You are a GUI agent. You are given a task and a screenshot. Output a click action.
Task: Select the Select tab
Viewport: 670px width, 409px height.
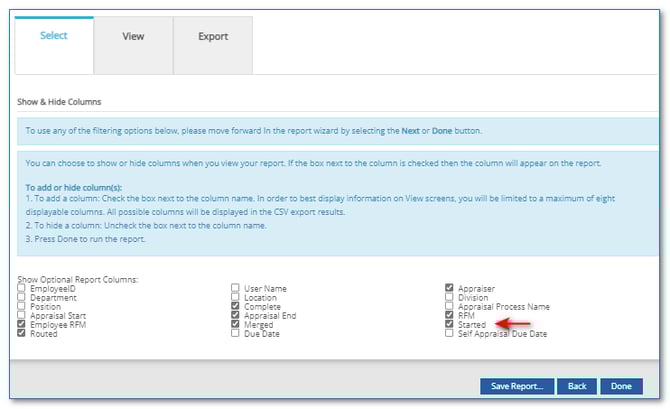coord(54,36)
